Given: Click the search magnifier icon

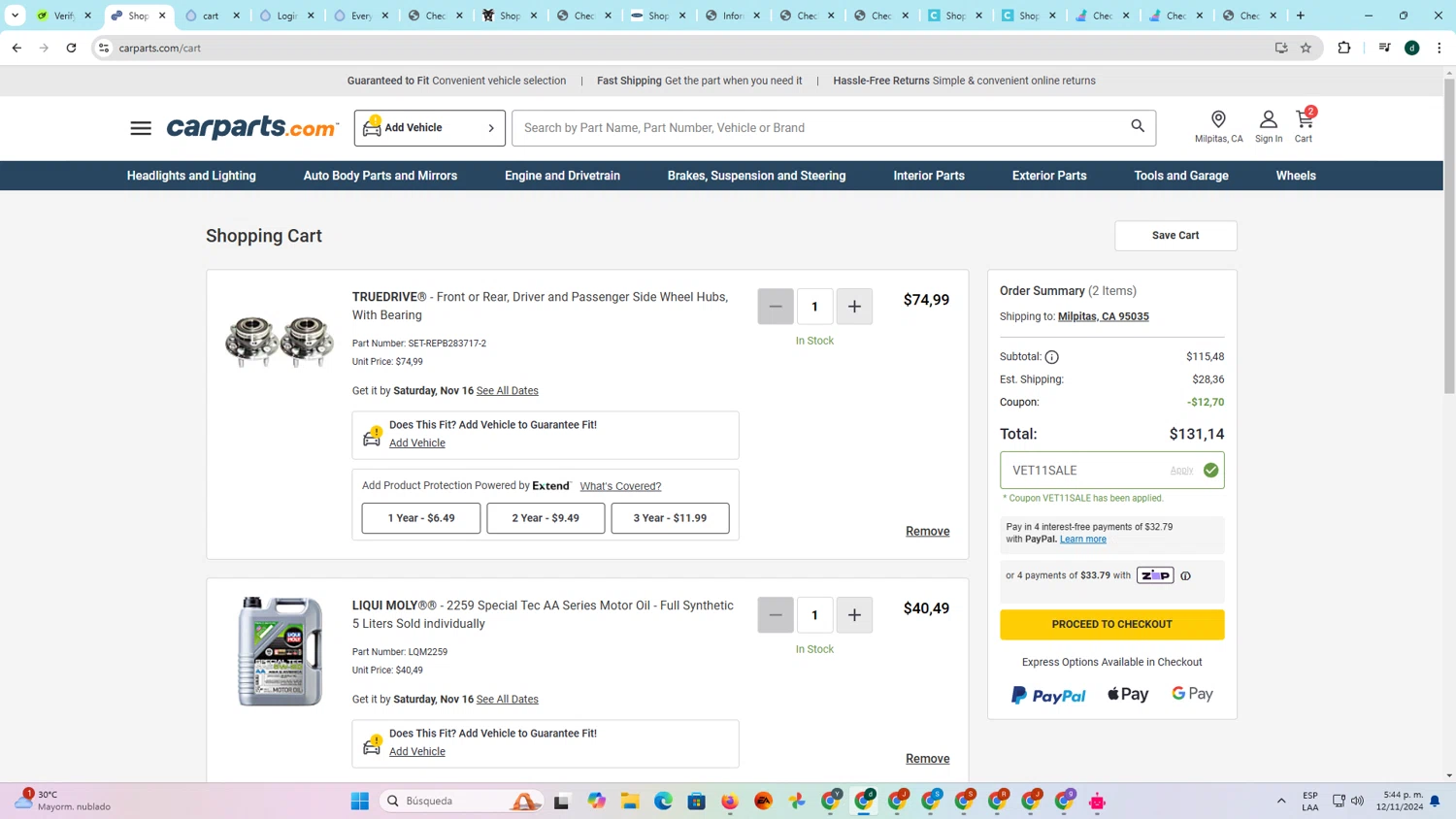Looking at the screenshot, I should [x=1138, y=126].
